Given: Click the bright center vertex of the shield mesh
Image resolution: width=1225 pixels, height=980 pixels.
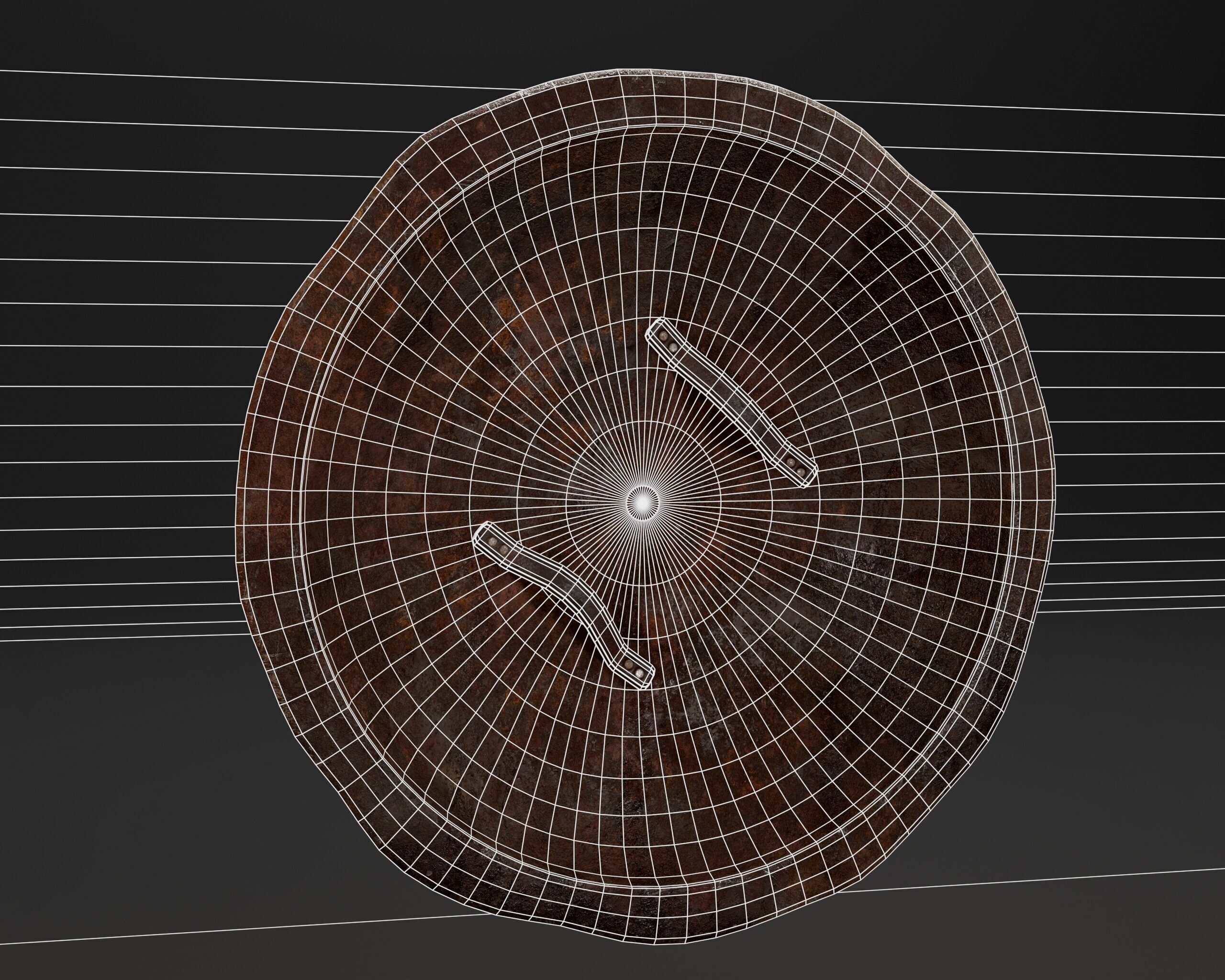Looking at the screenshot, I should tap(643, 502).
